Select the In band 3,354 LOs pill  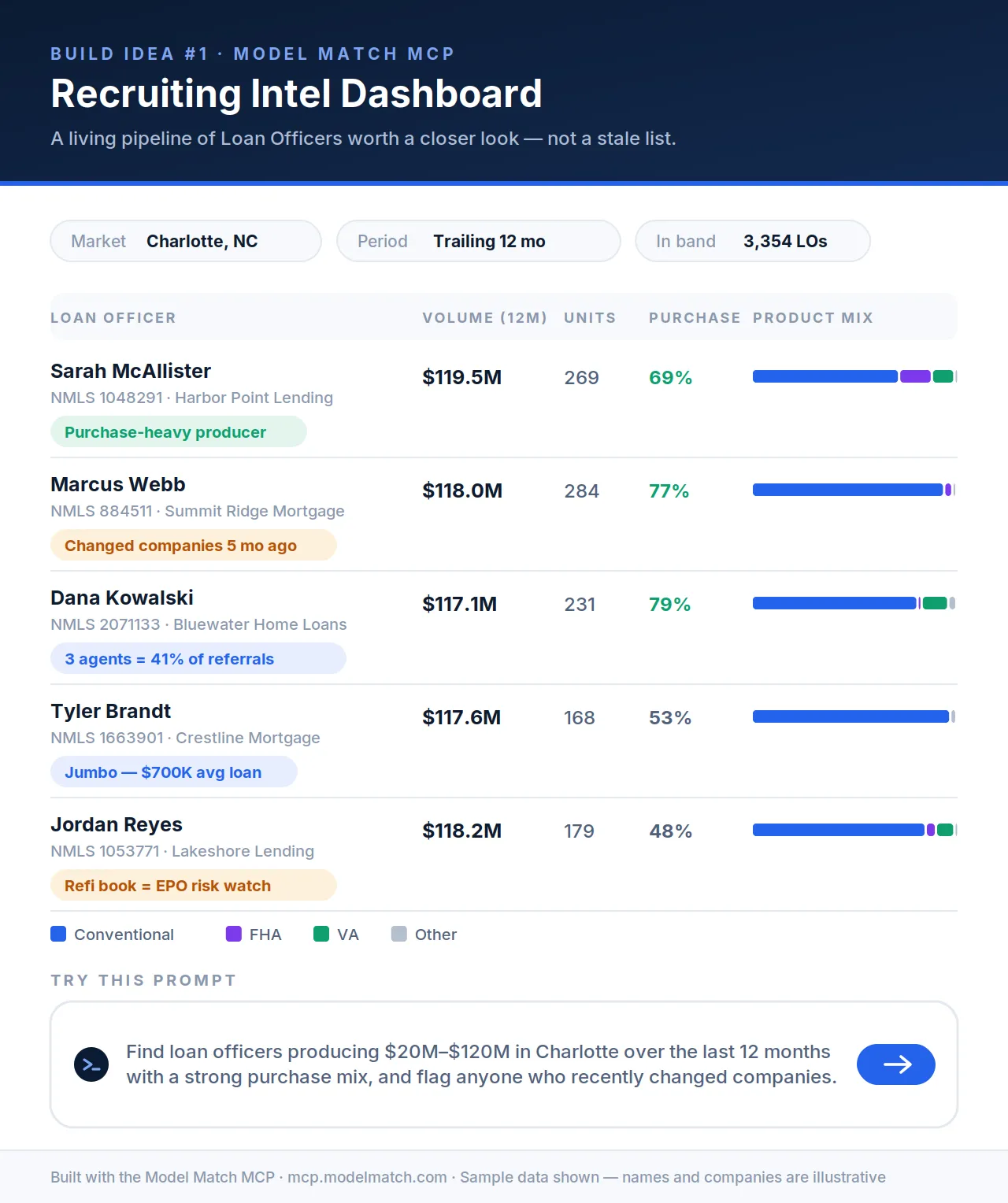[753, 241]
